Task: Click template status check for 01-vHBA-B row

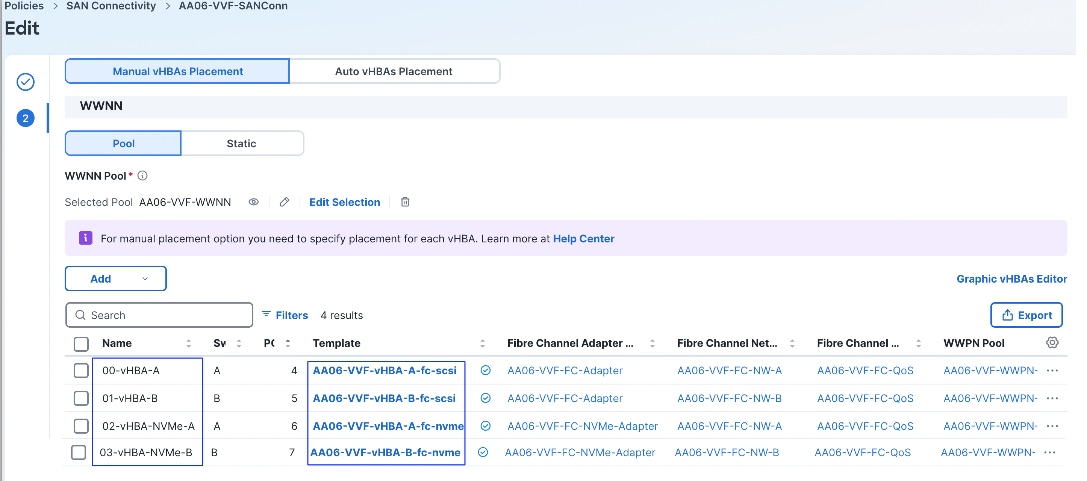Action: [486, 399]
